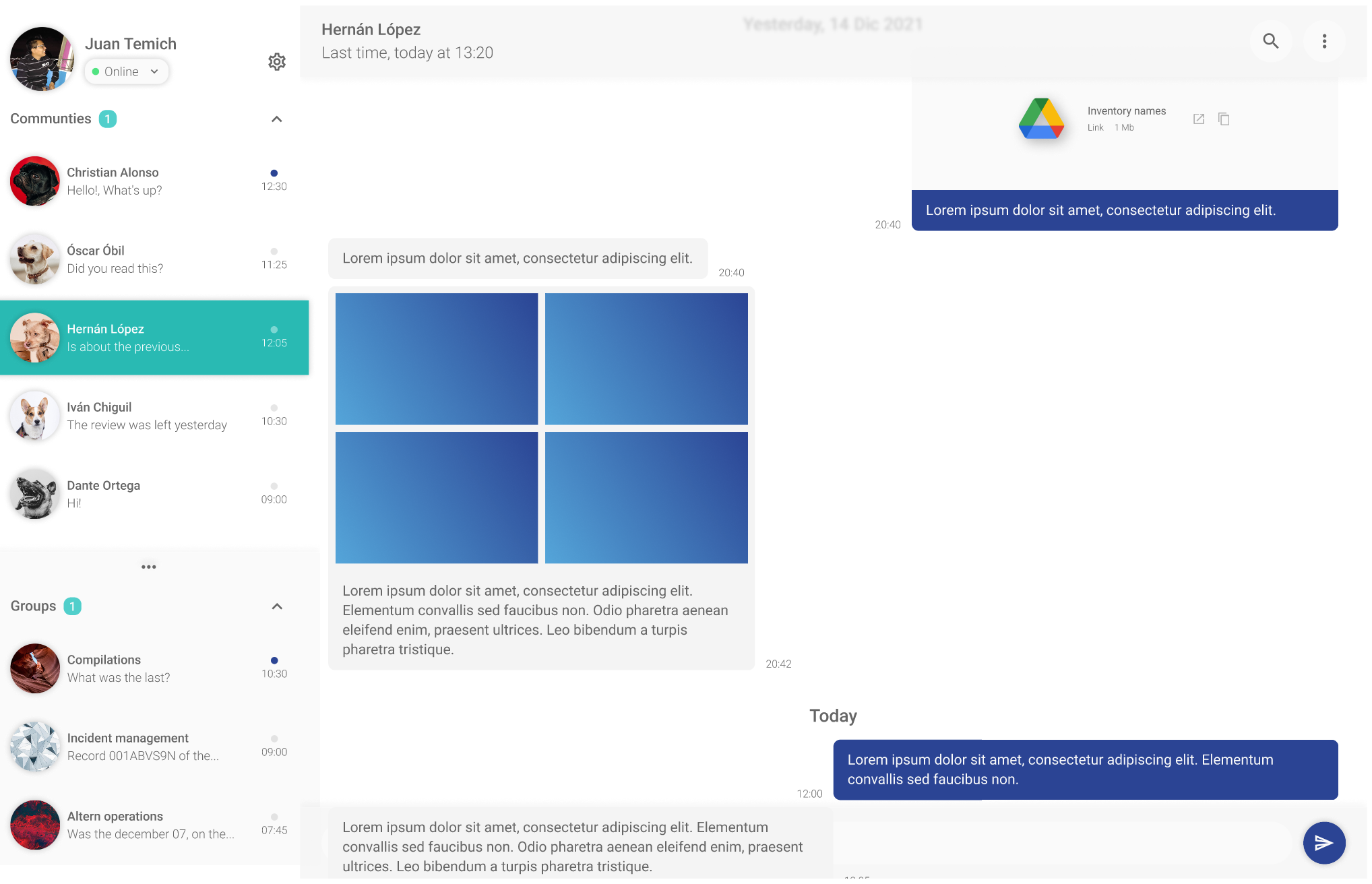Click the three dots below Dante Ortega
This screenshot has width=1372, height=884.
[x=148, y=567]
